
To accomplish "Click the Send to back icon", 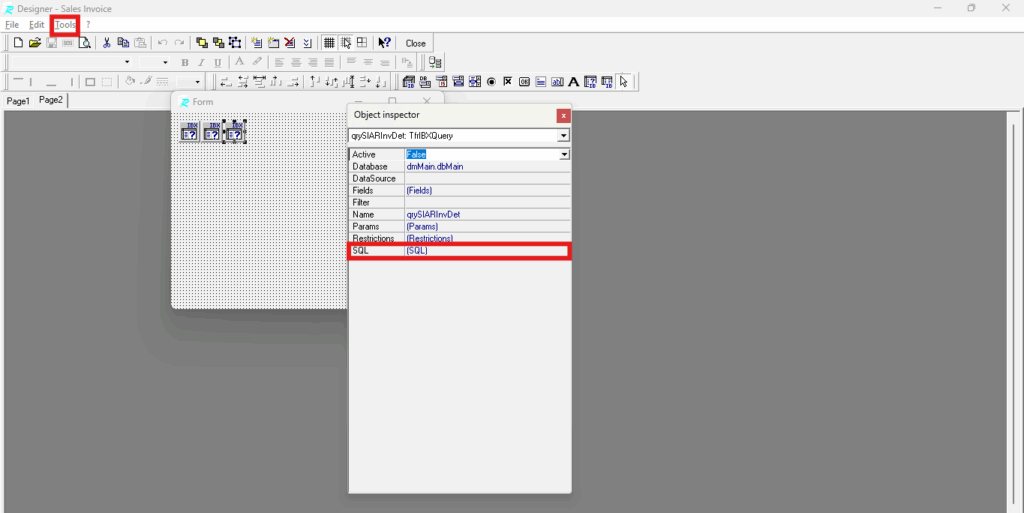I will (218, 43).
